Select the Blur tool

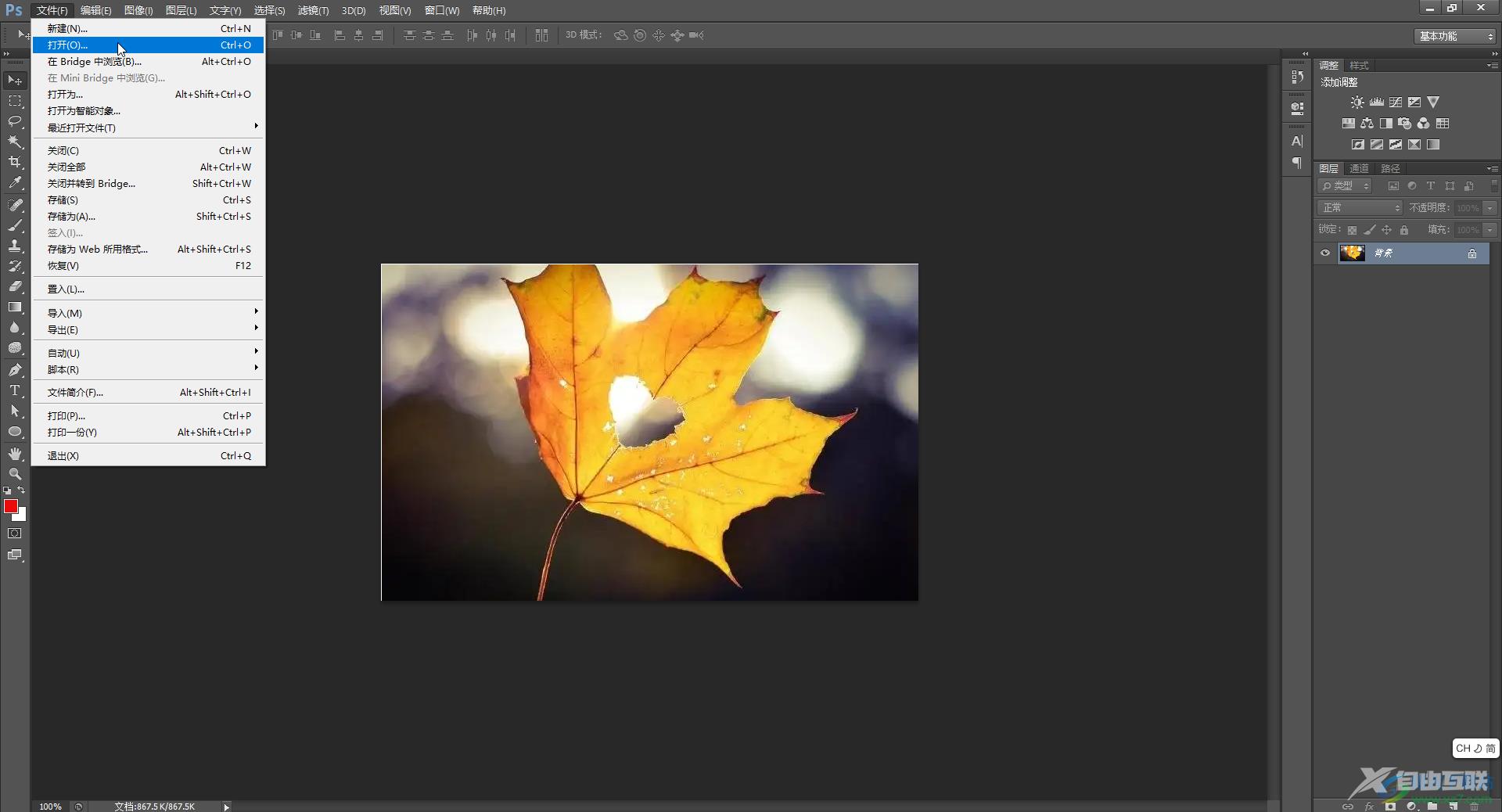click(x=15, y=327)
